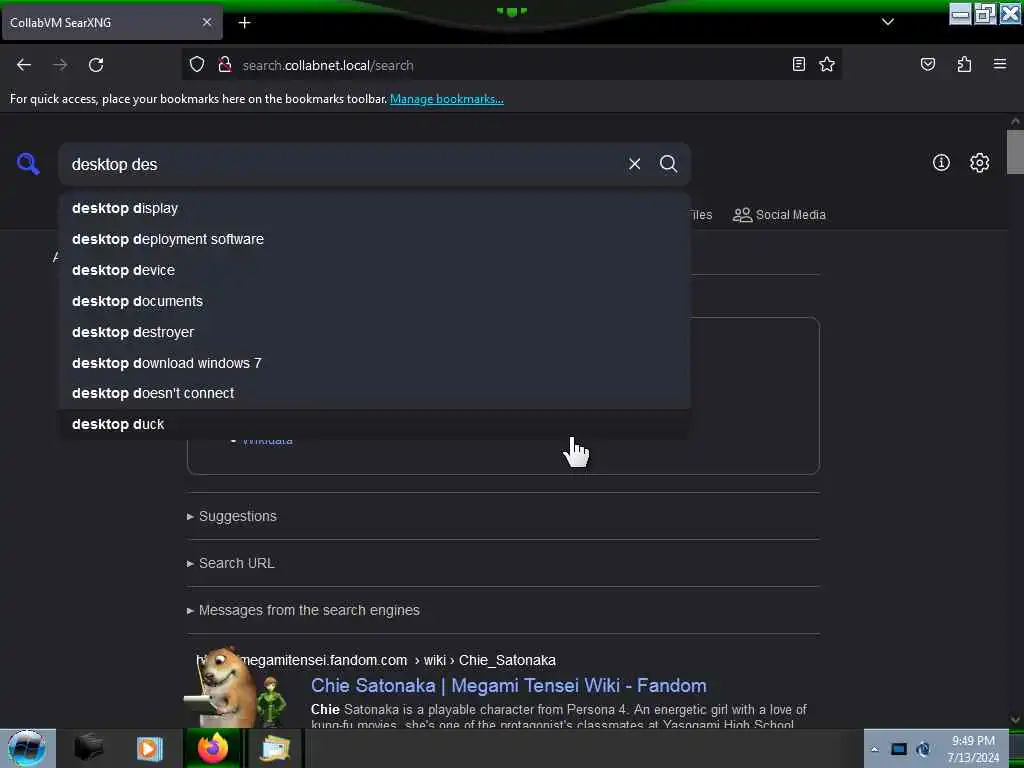The image size is (1024, 768).
Task: Click the SearXNG magnifier logo
Action: tap(28, 163)
